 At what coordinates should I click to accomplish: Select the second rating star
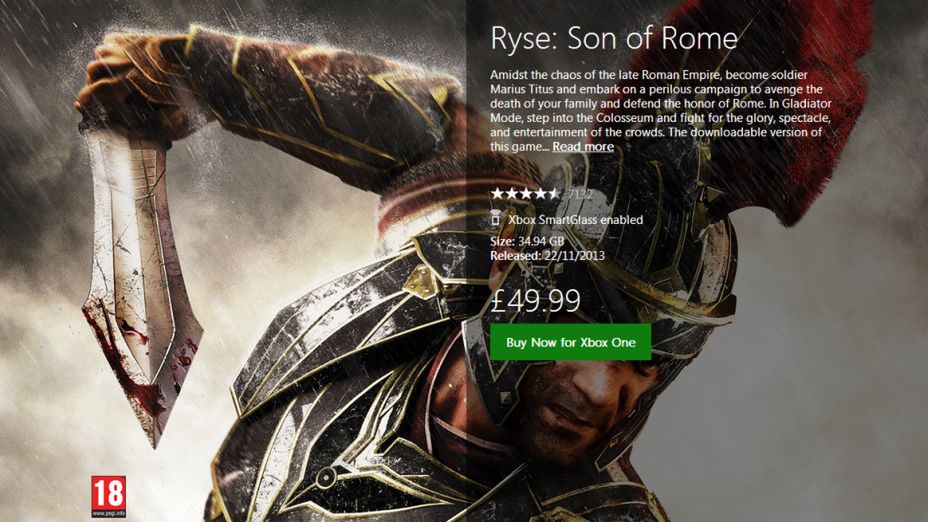(511, 193)
